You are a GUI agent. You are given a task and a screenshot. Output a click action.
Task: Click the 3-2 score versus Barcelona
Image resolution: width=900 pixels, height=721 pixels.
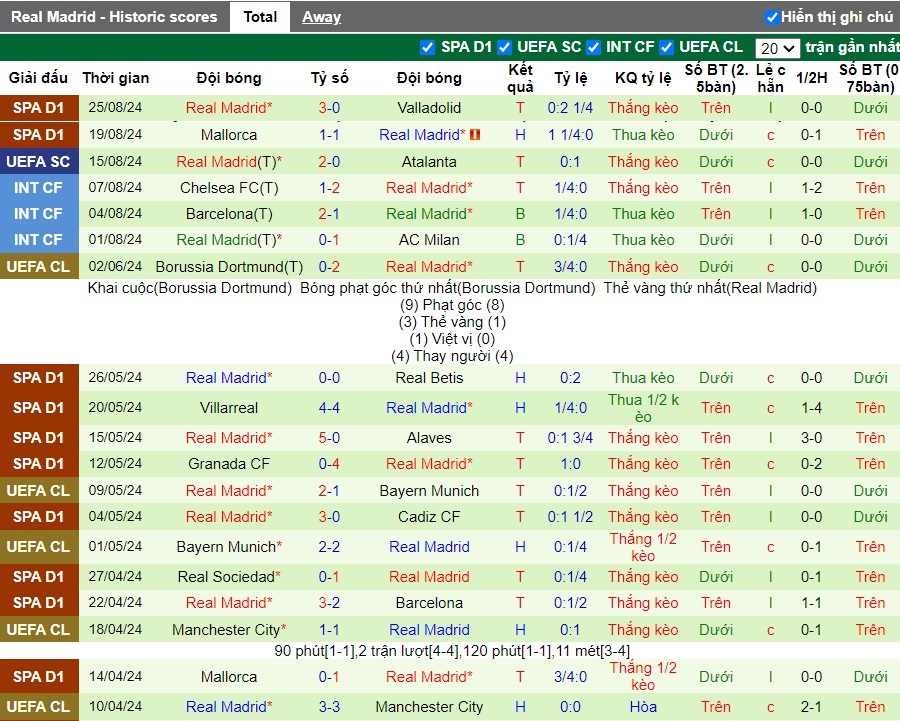[x=329, y=603]
